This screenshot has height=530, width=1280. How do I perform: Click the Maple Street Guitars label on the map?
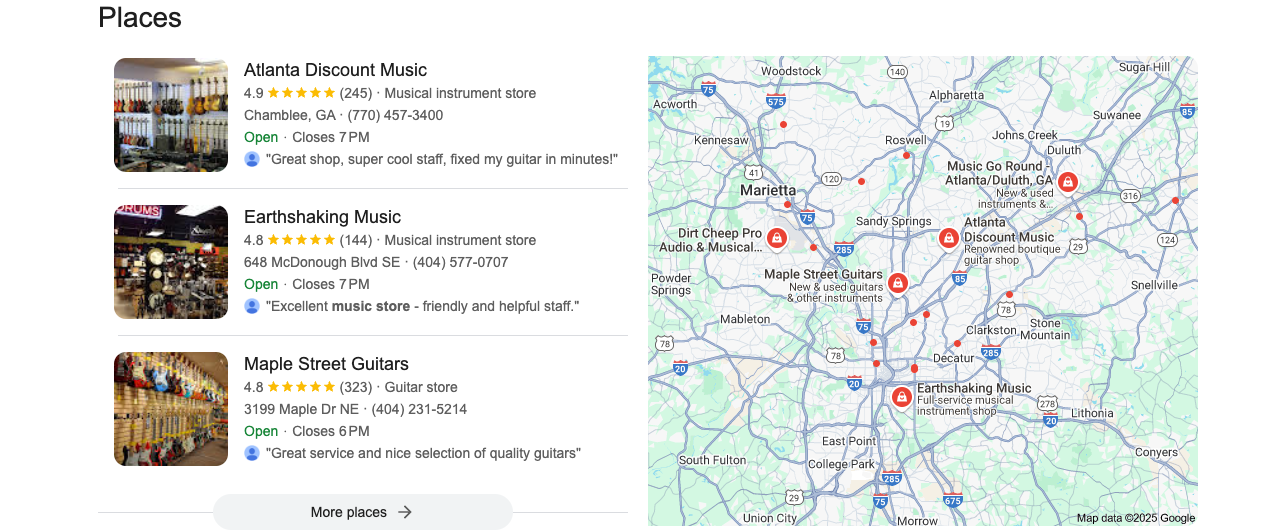pyautogui.click(x=823, y=274)
